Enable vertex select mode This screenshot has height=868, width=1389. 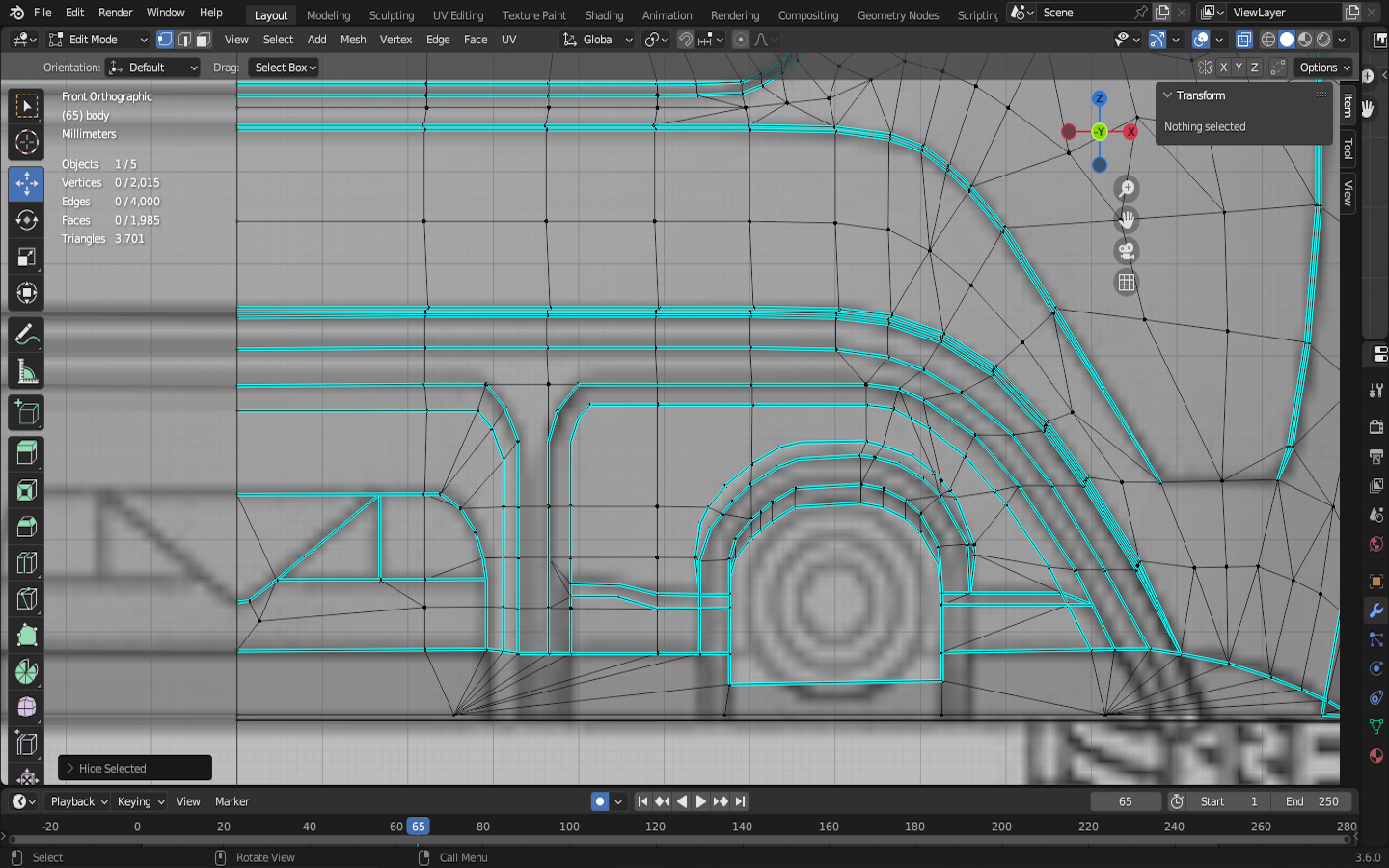pos(165,40)
